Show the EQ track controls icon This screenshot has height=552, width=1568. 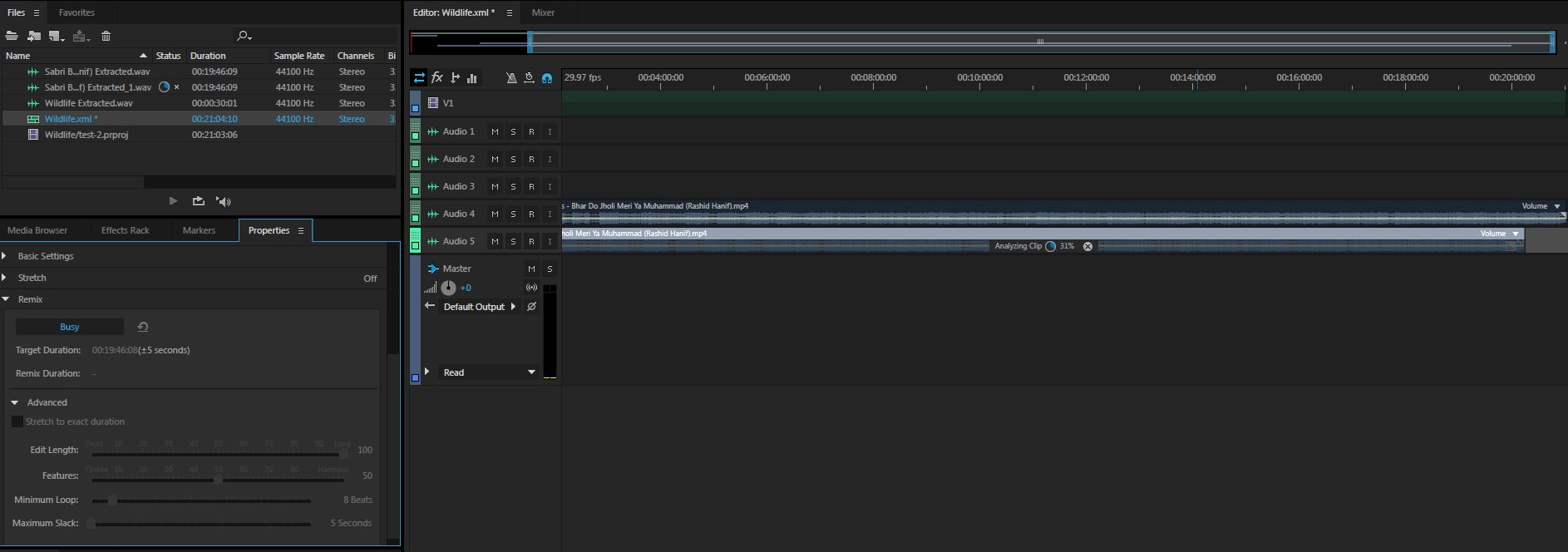click(472, 77)
